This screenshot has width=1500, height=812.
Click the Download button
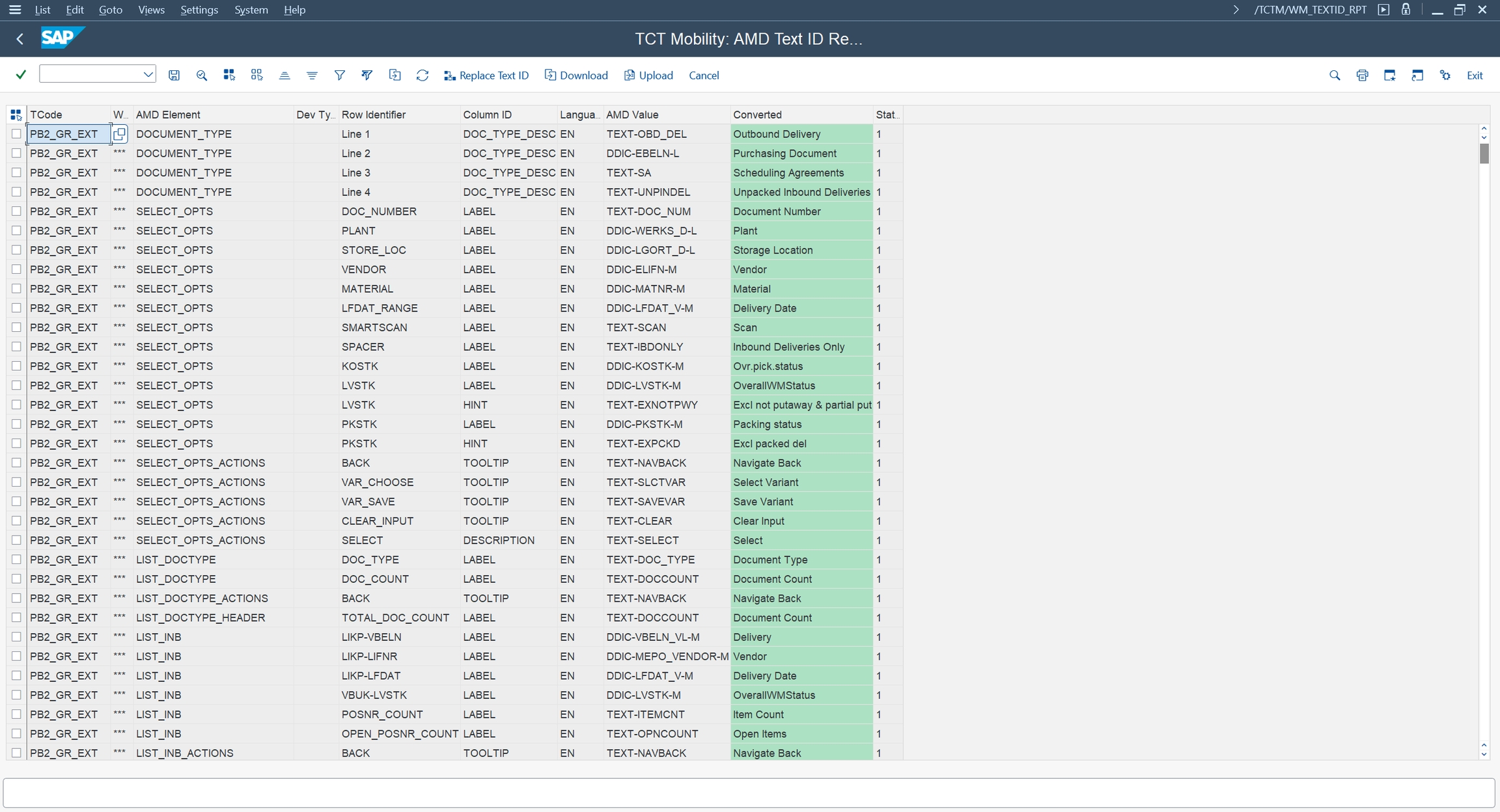[x=576, y=75]
